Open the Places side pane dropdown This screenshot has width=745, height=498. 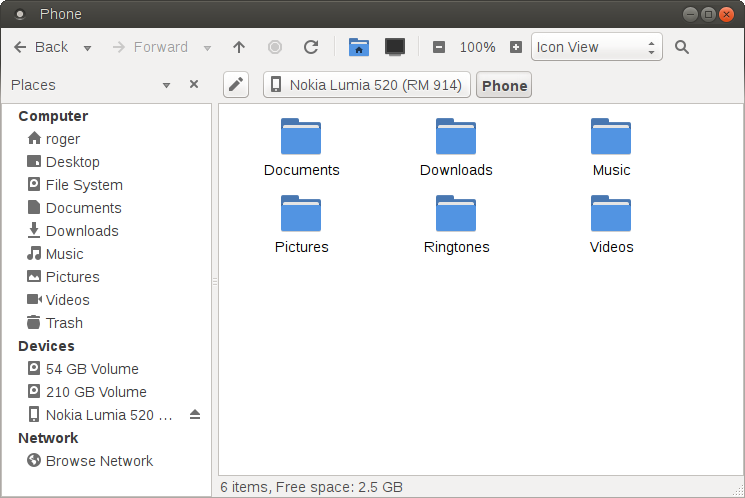click(166, 86)
